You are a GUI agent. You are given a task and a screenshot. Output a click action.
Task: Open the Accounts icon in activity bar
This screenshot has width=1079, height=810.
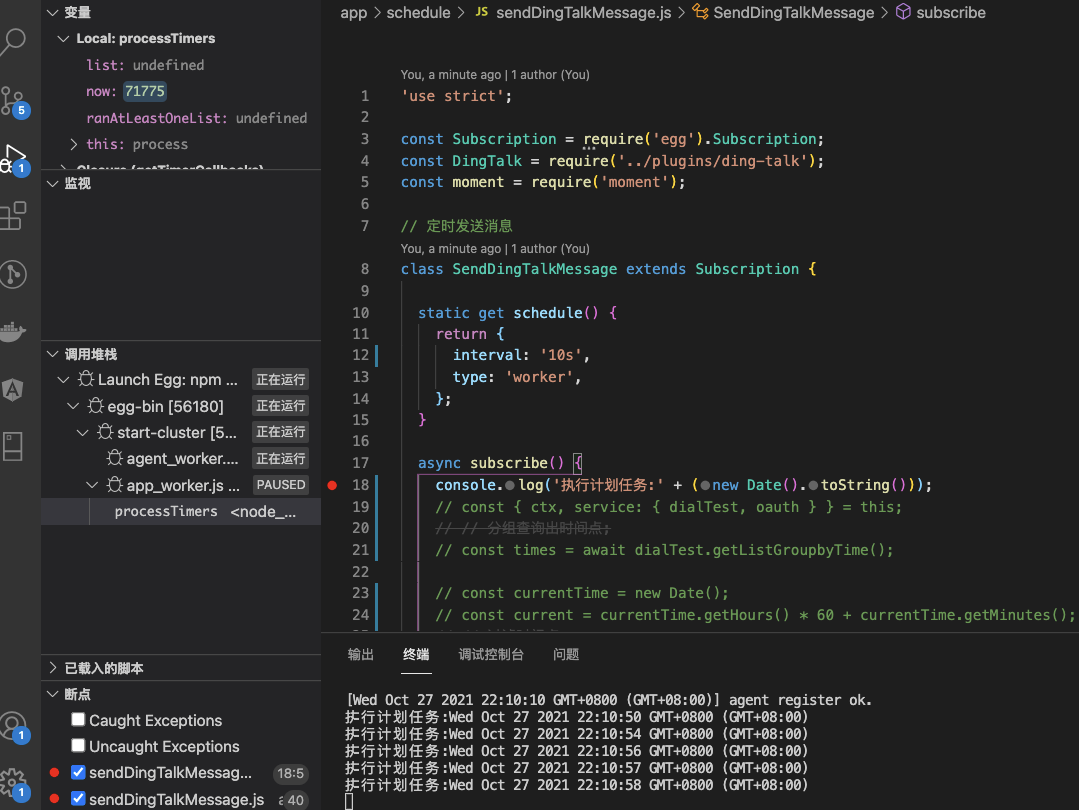pos(13,726)
